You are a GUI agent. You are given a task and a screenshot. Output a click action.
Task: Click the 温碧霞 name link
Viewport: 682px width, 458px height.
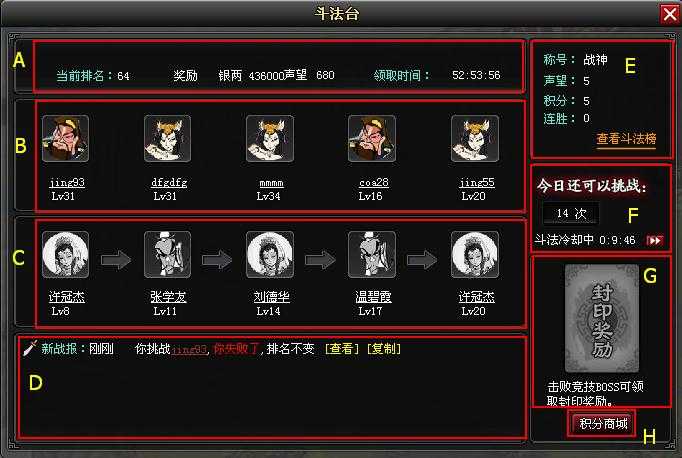pos(373,297)
